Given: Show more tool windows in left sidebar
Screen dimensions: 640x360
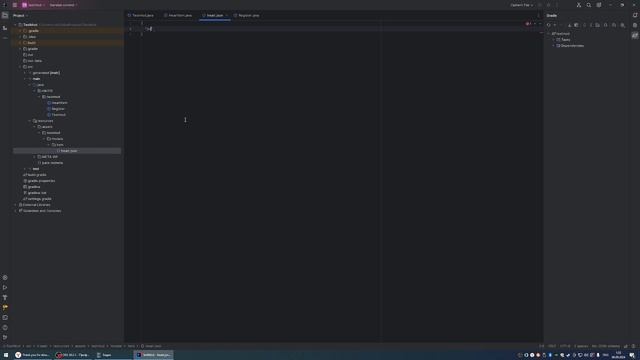Looking at the screenshot, I should (x=5, y=38).
